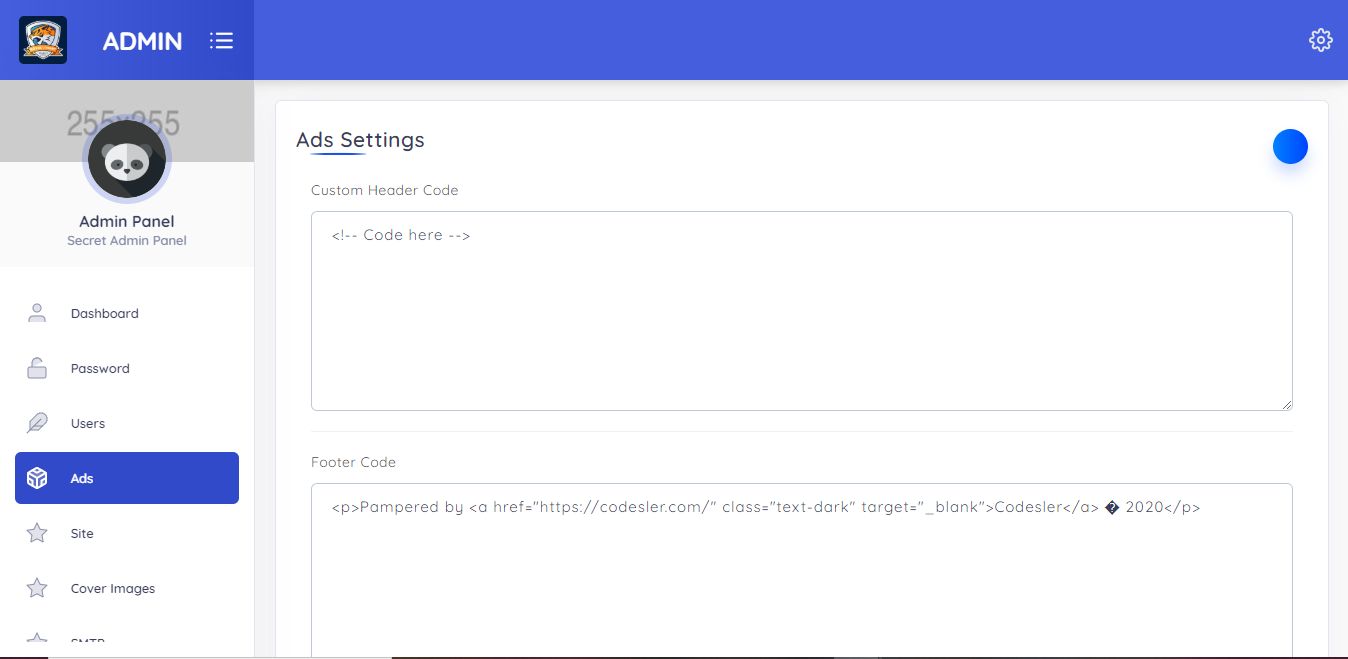The image size is (1348, 659).
Task: Click the Ads Settings heading
Action: coord(360,140)
